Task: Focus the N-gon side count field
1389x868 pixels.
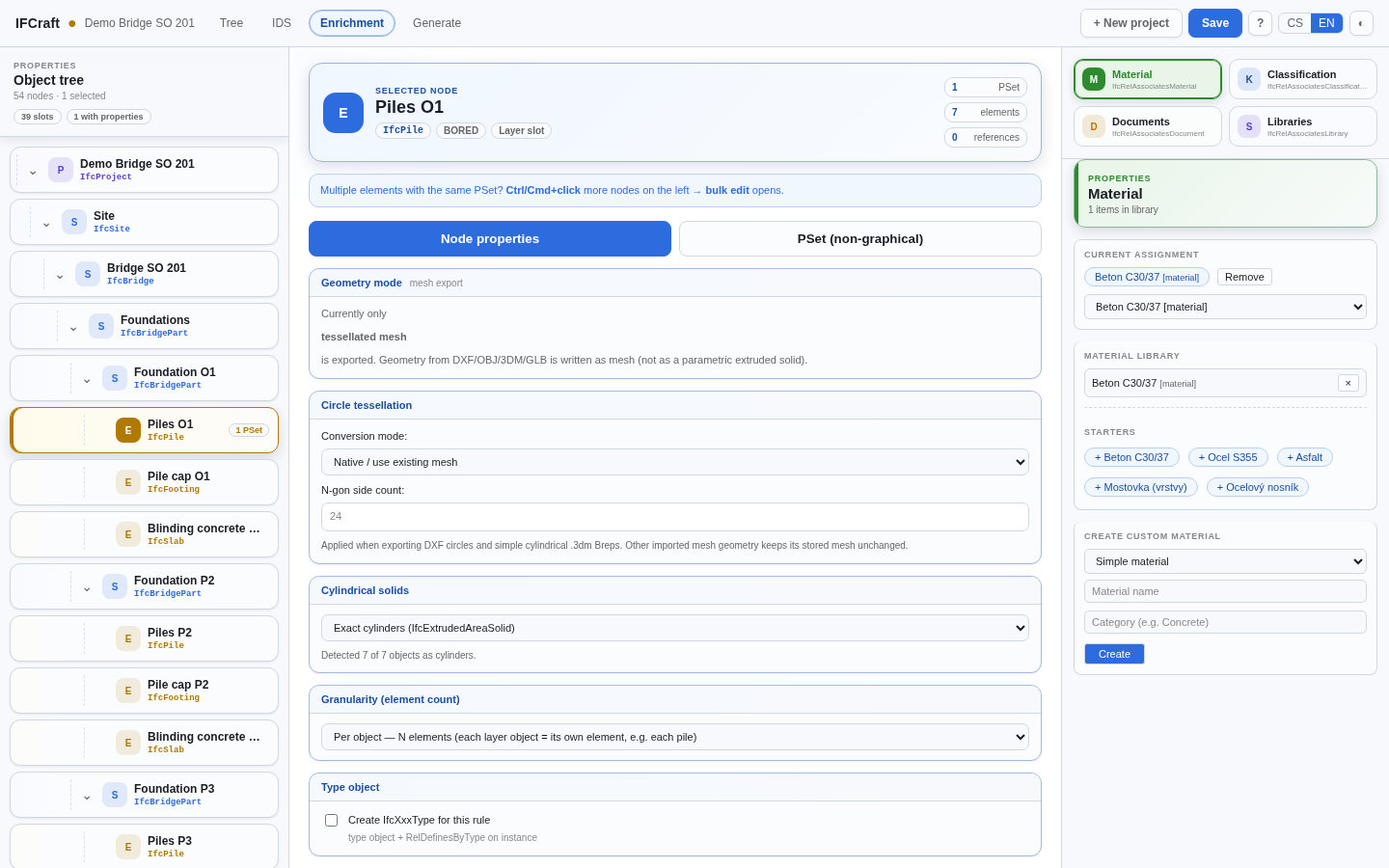Action: [x=675, y=517]
